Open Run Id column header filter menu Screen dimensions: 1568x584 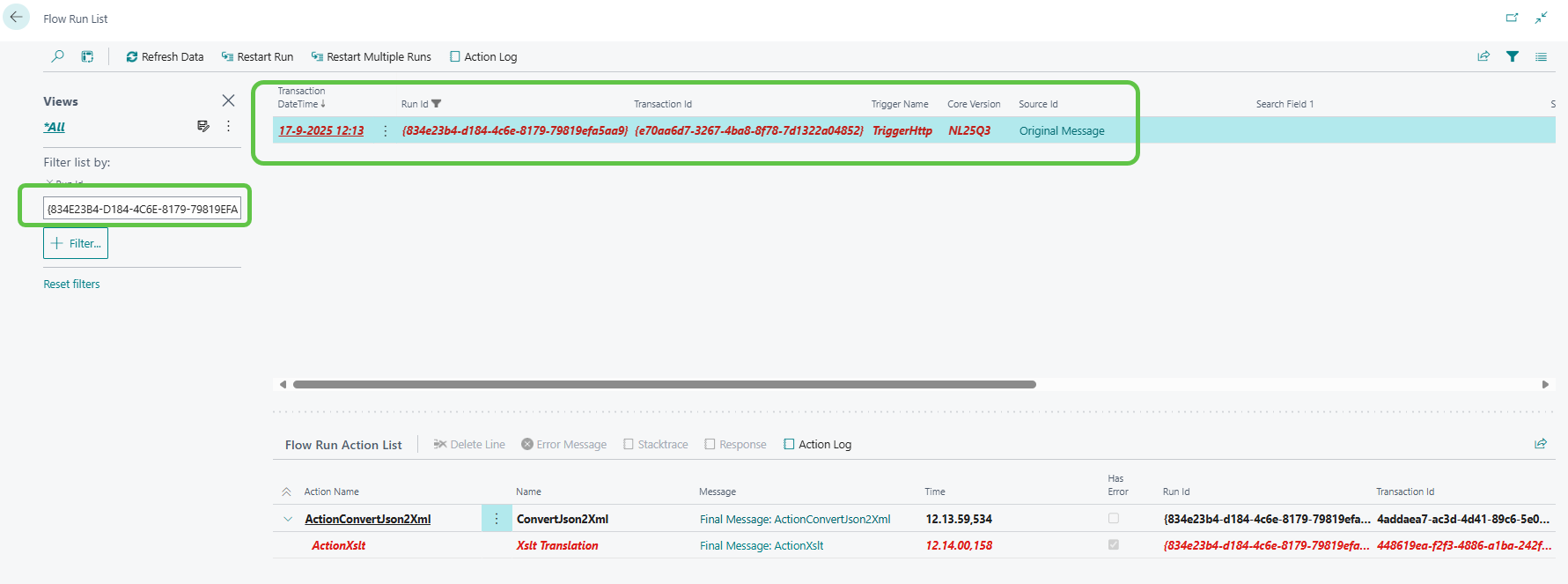[421, 104]
